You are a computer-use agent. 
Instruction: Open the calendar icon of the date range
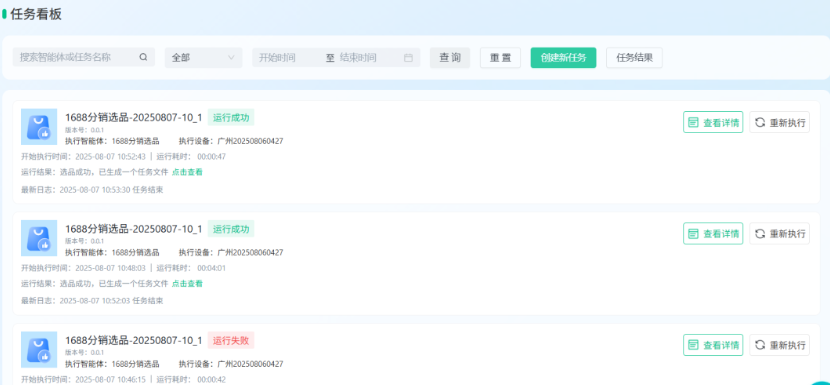tap(408, 58)
